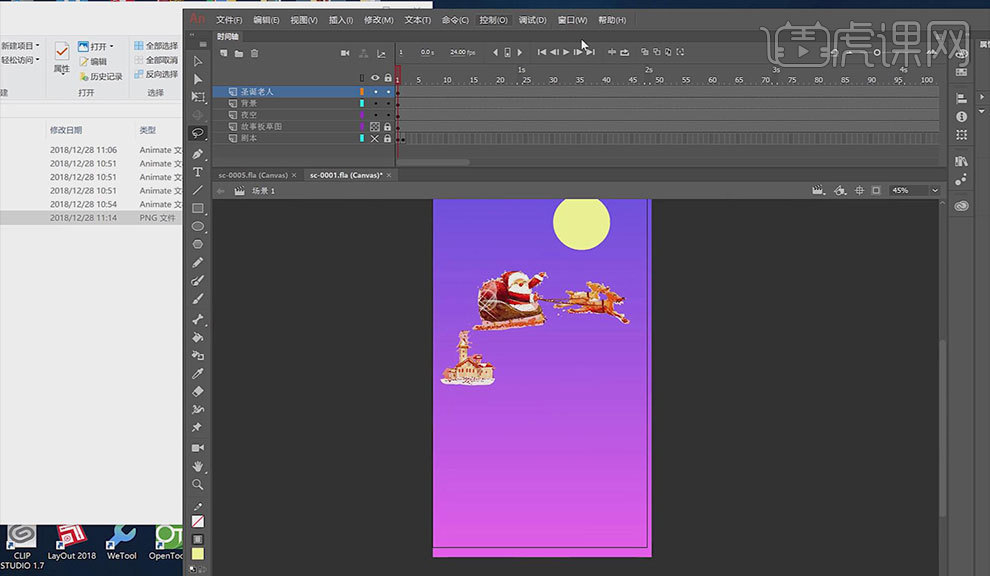Show the hidden 剧本 layer

pyautogui.click(x=375, y=139)
